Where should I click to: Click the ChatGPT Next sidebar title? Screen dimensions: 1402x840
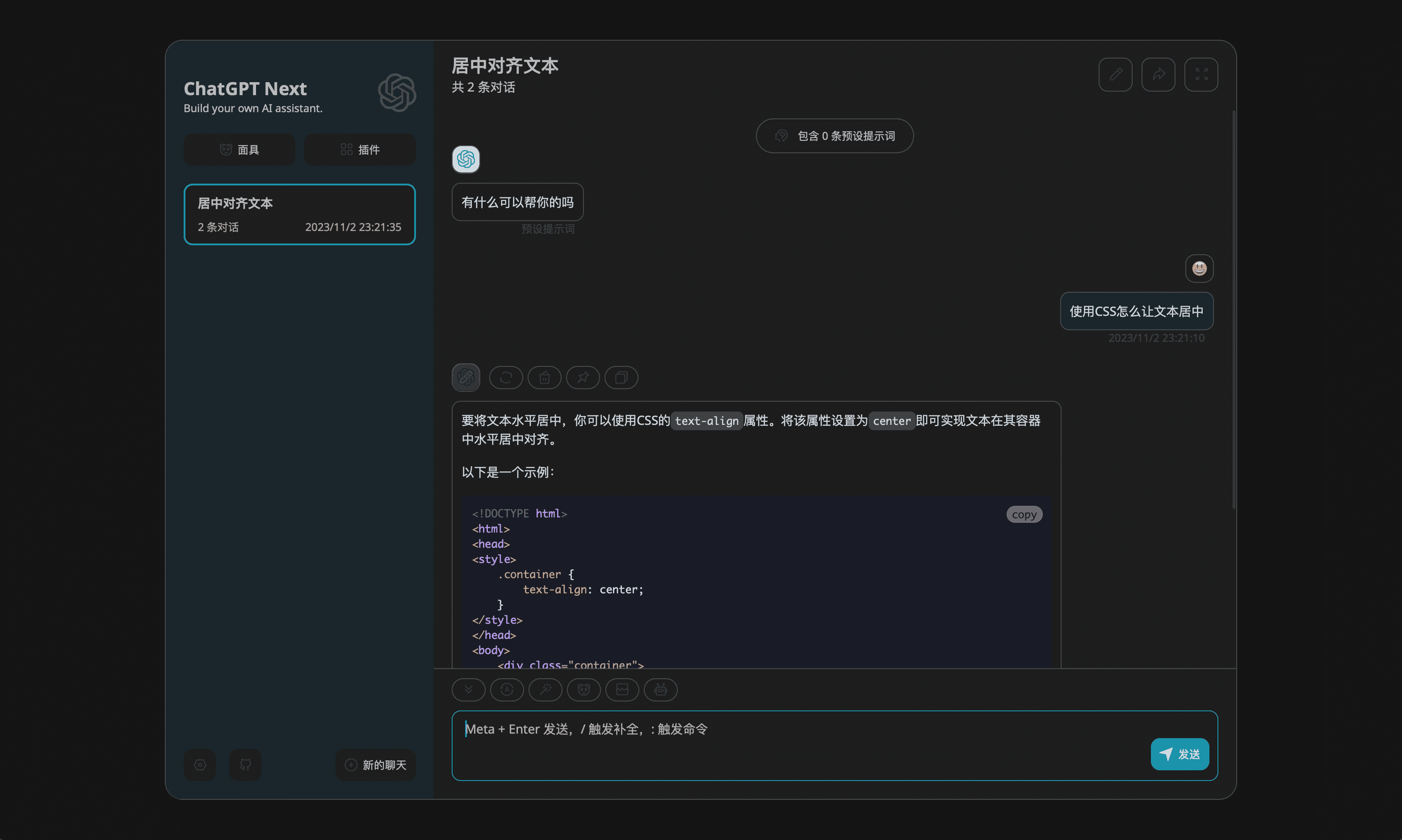[x=245, y=89]
